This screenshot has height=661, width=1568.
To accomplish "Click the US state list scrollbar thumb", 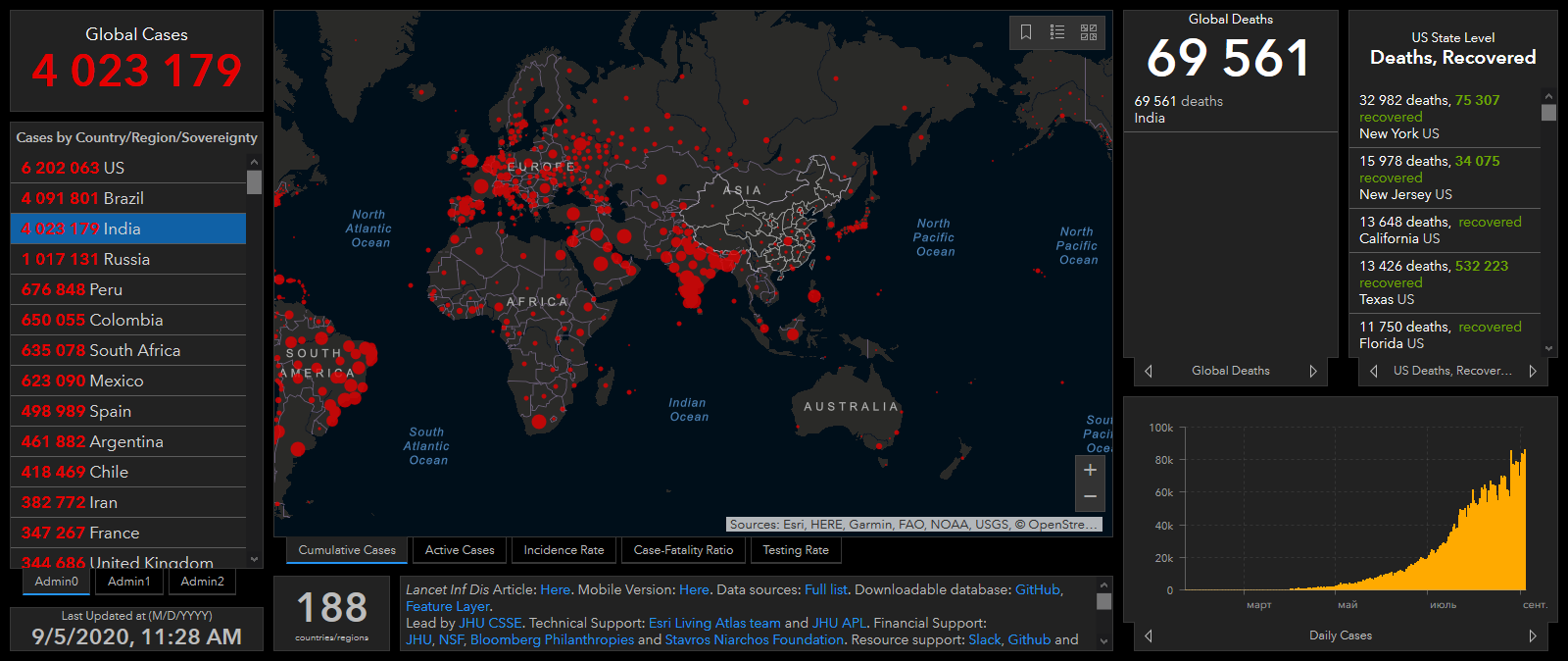I will coord(1548,113).
